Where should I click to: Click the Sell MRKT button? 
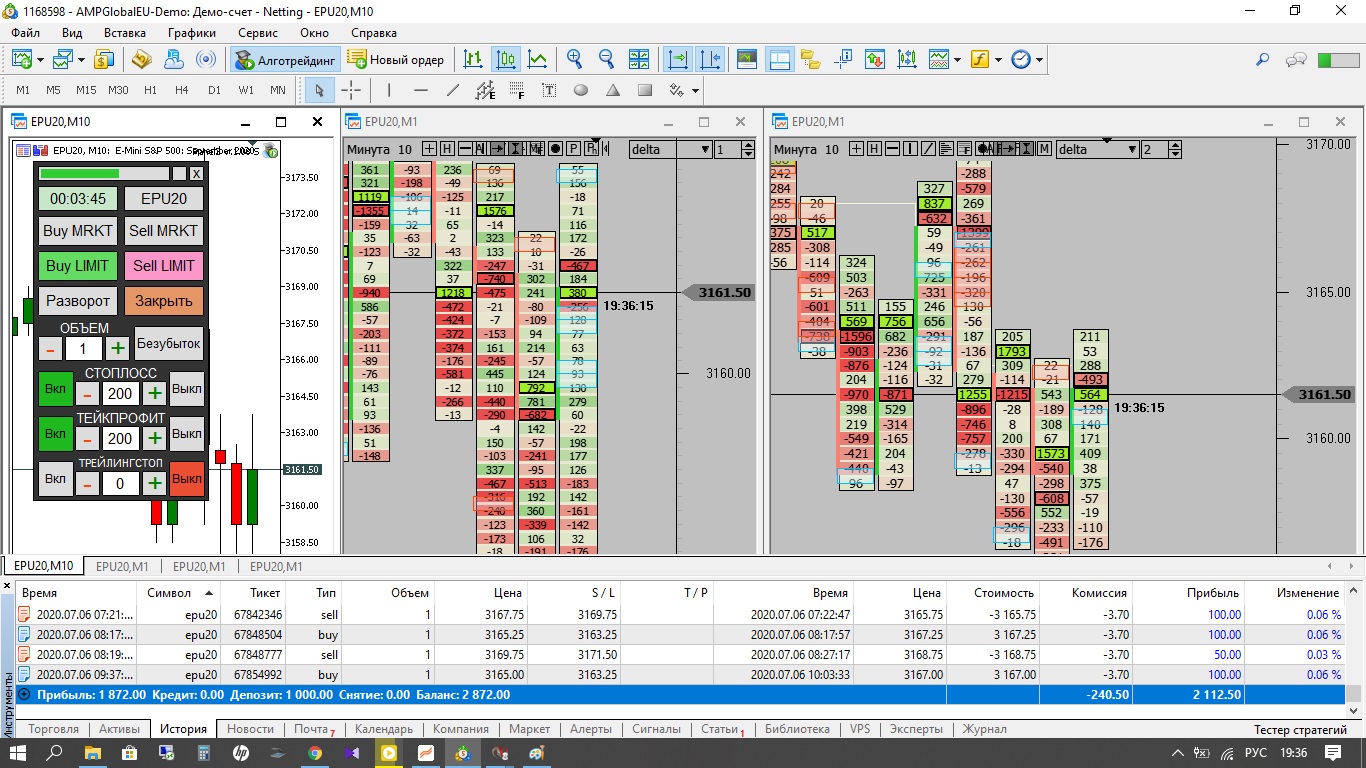[164, 231]
